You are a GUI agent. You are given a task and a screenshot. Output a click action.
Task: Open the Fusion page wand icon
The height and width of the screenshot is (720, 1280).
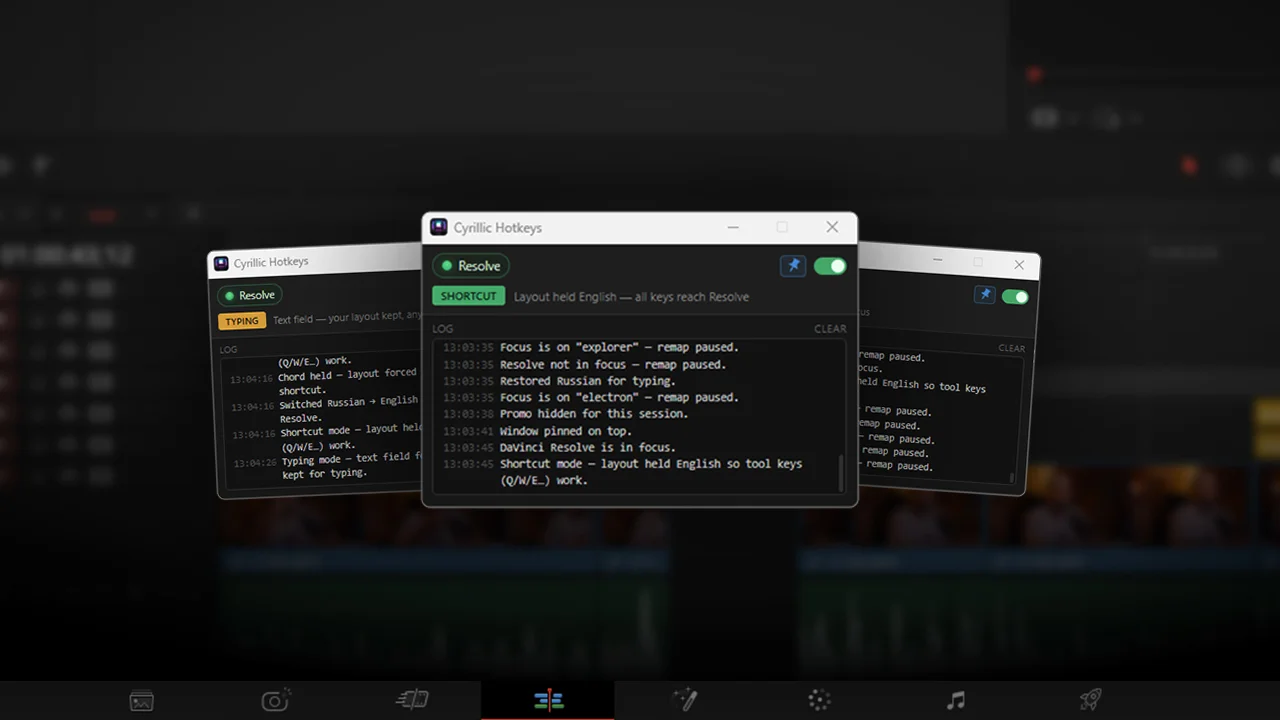click(684, 700)
